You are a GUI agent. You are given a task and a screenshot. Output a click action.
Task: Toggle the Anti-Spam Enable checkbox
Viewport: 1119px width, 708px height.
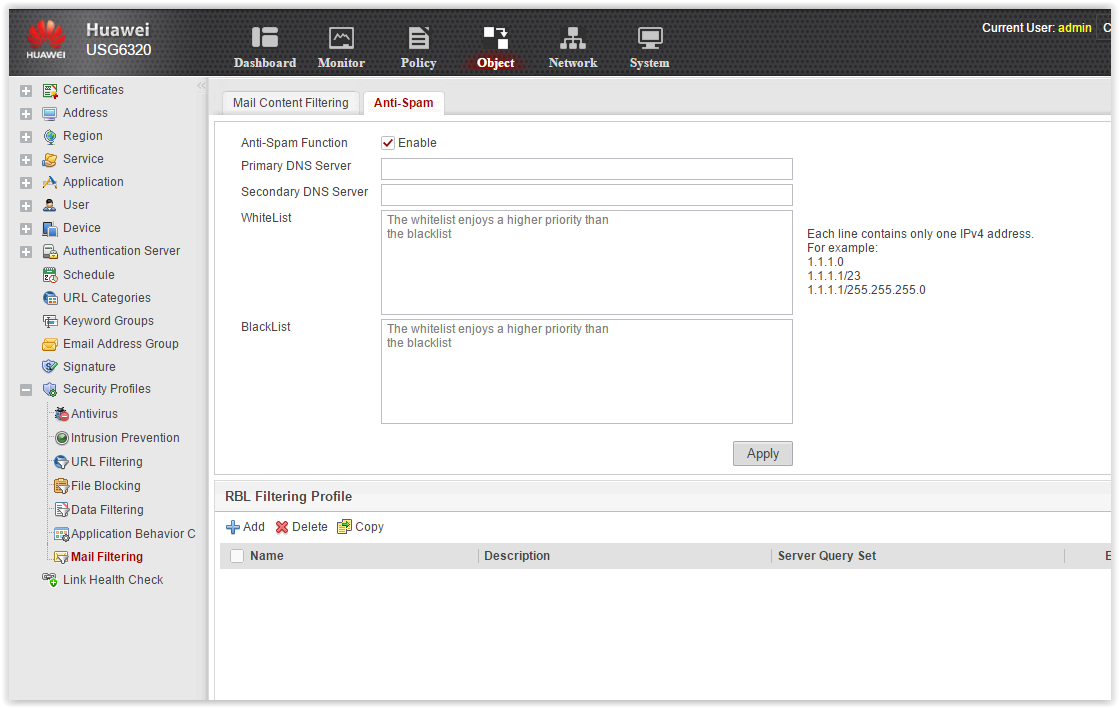[x=388, y=143]
